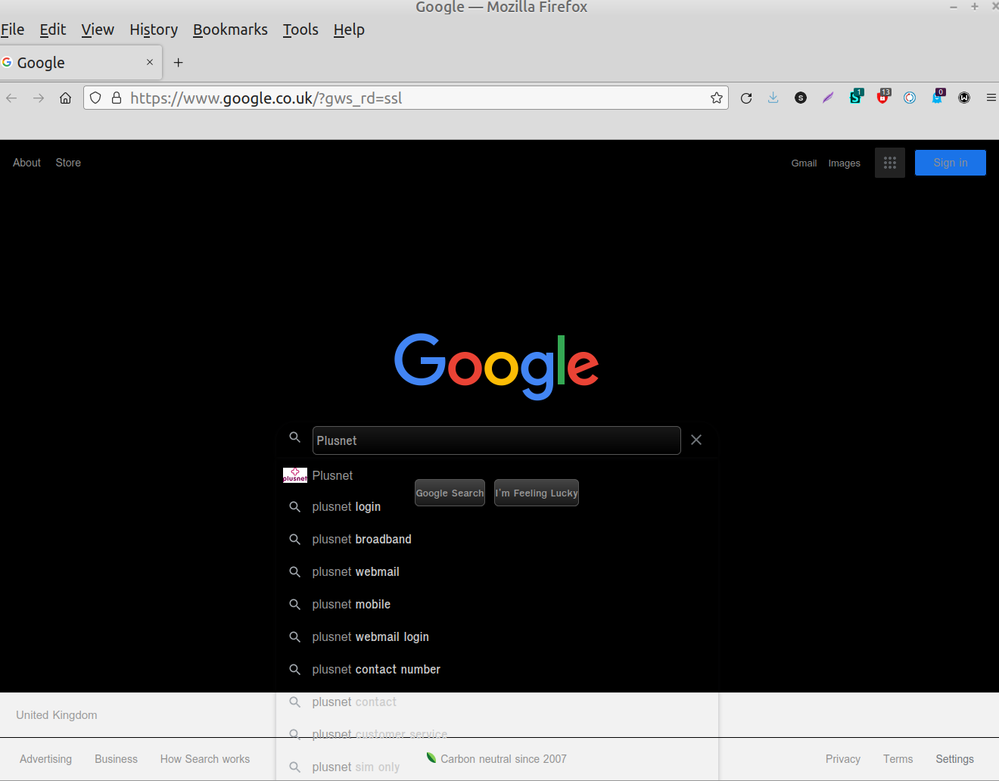Bookmark this page with the star icon

pos(716,97)
